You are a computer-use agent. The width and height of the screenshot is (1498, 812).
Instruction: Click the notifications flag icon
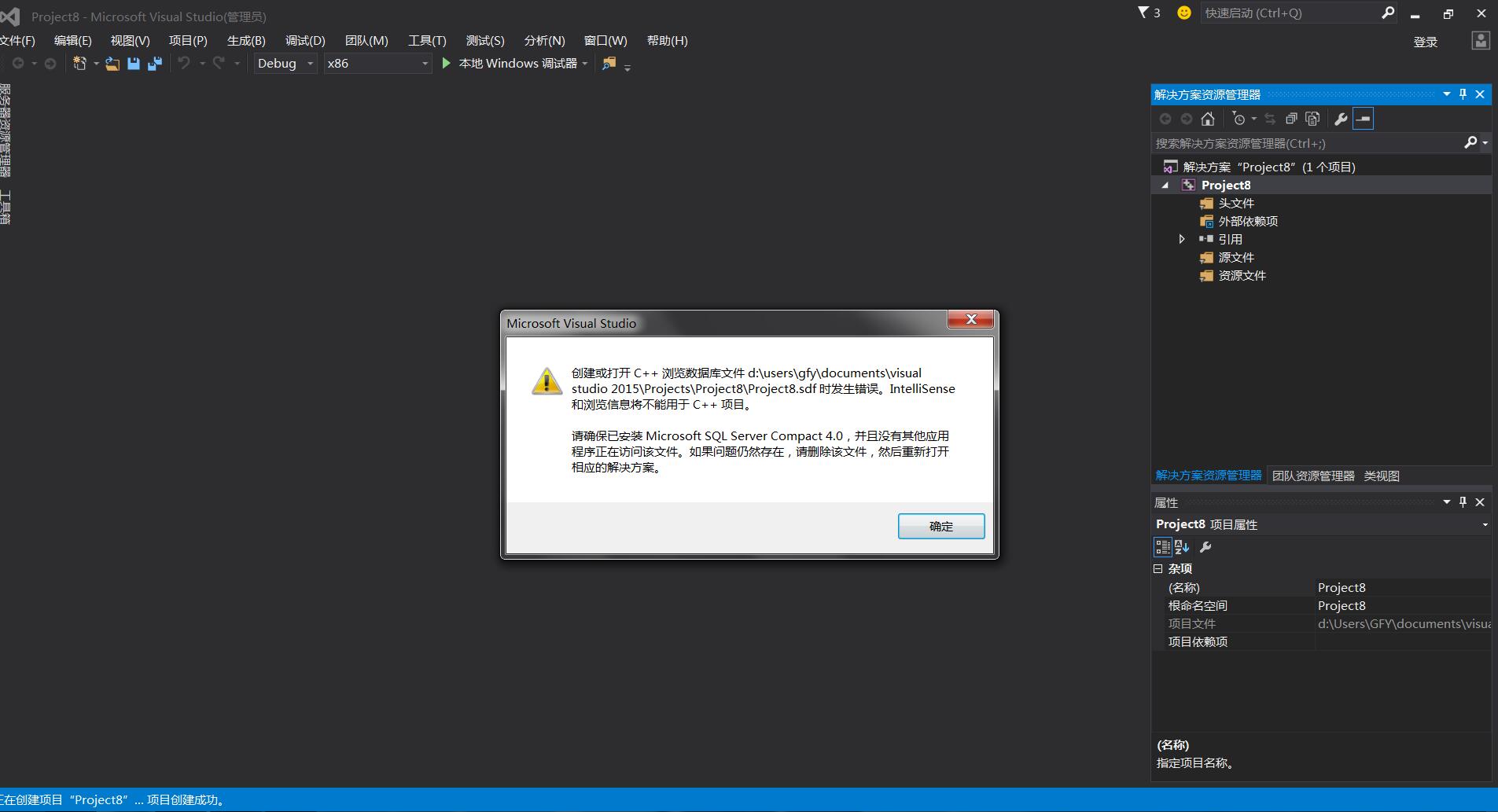pos(1143,13)
